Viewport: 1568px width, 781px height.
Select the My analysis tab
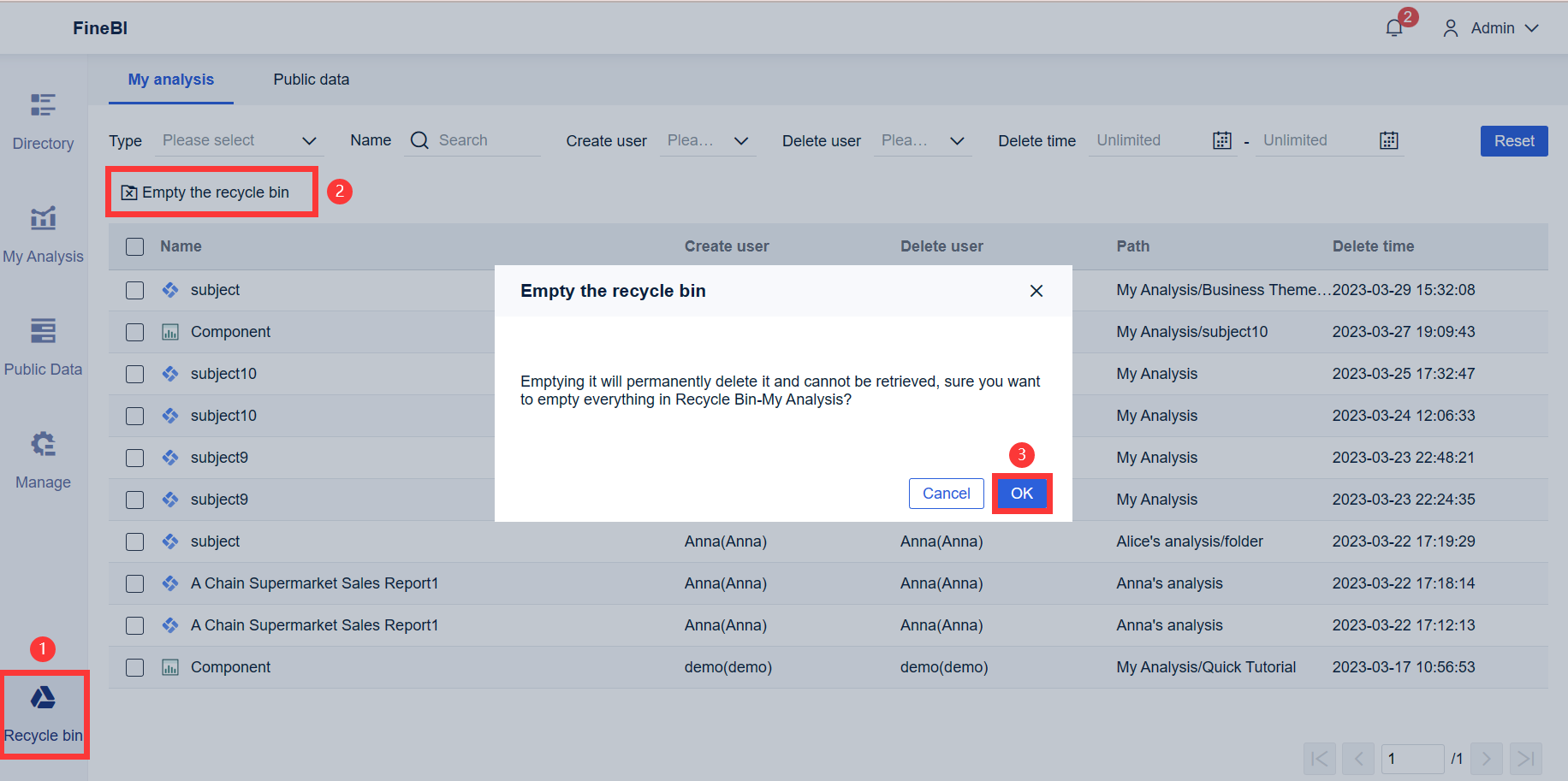[170, 79]
